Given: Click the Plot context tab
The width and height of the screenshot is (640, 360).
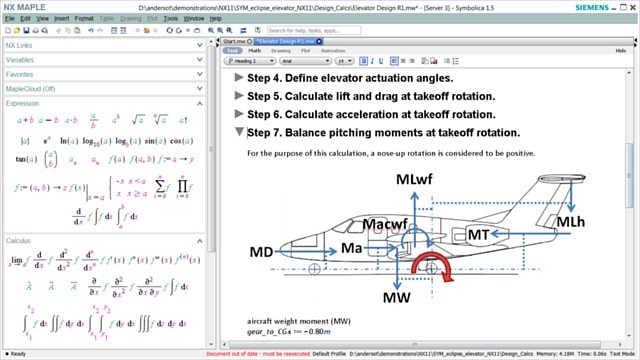Looking at the screenshot, I should coord(305,51).
